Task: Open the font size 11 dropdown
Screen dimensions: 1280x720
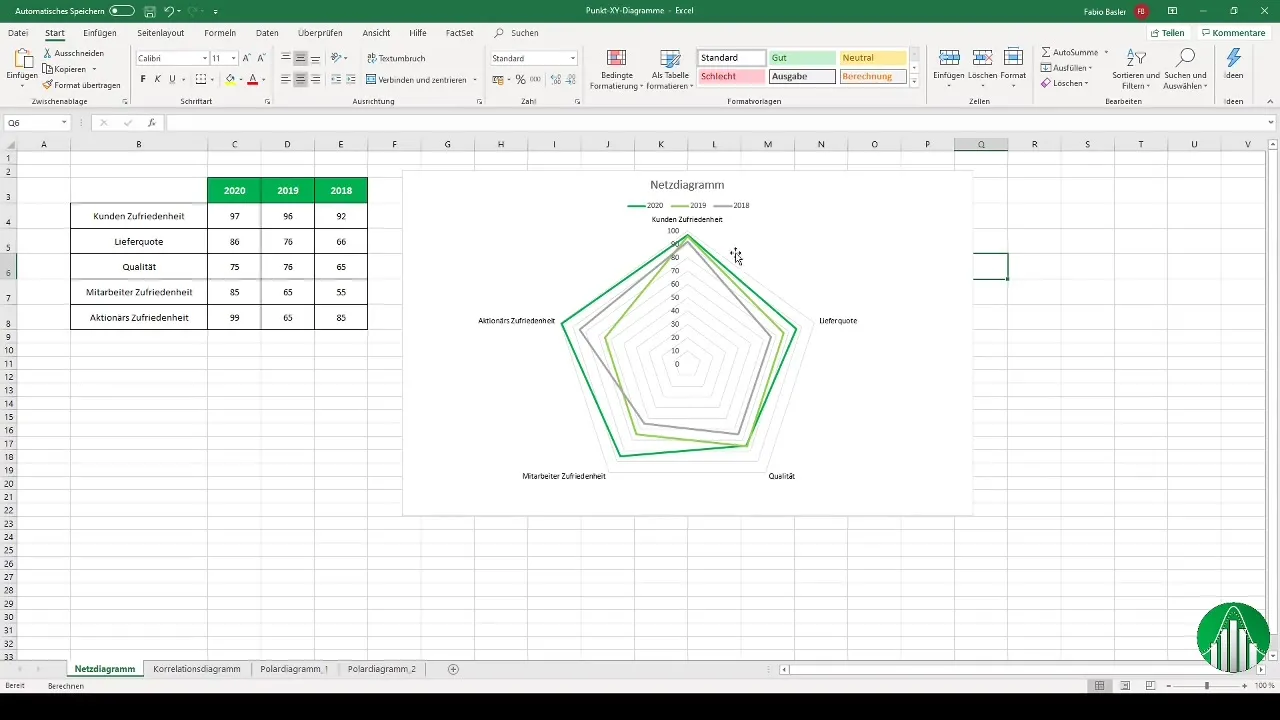Action: 233,59
